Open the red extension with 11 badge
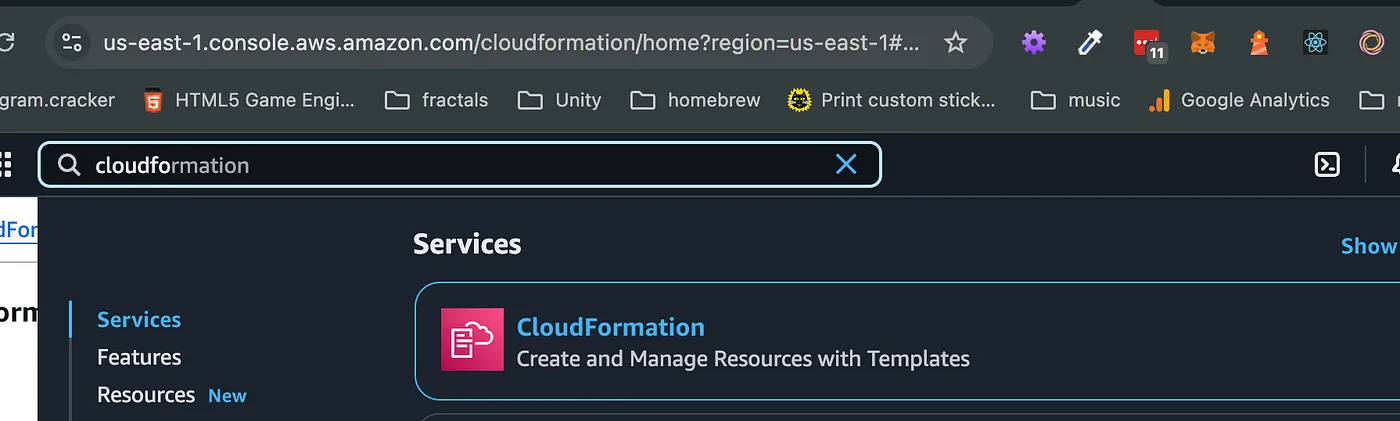1400x421 pixels. (1148, 44)
